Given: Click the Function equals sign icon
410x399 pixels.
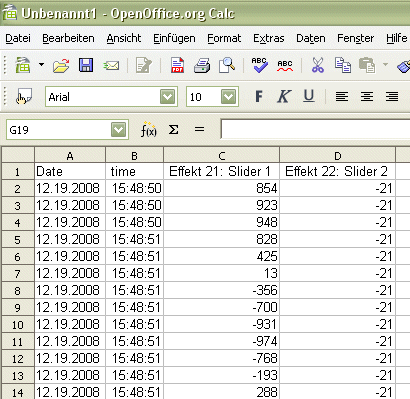Looking at the screenshot, I should tap(199, 129).
